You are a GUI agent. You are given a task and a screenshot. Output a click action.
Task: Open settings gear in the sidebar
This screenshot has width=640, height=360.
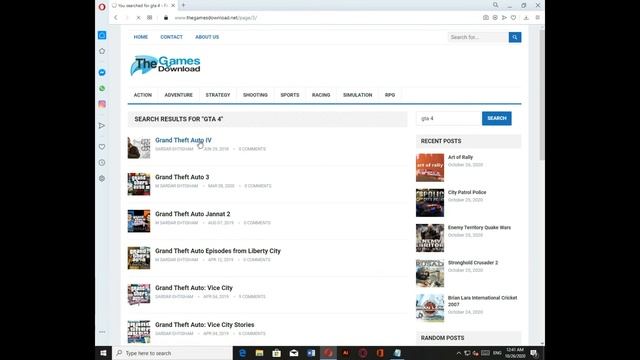(x=102, y=178)
